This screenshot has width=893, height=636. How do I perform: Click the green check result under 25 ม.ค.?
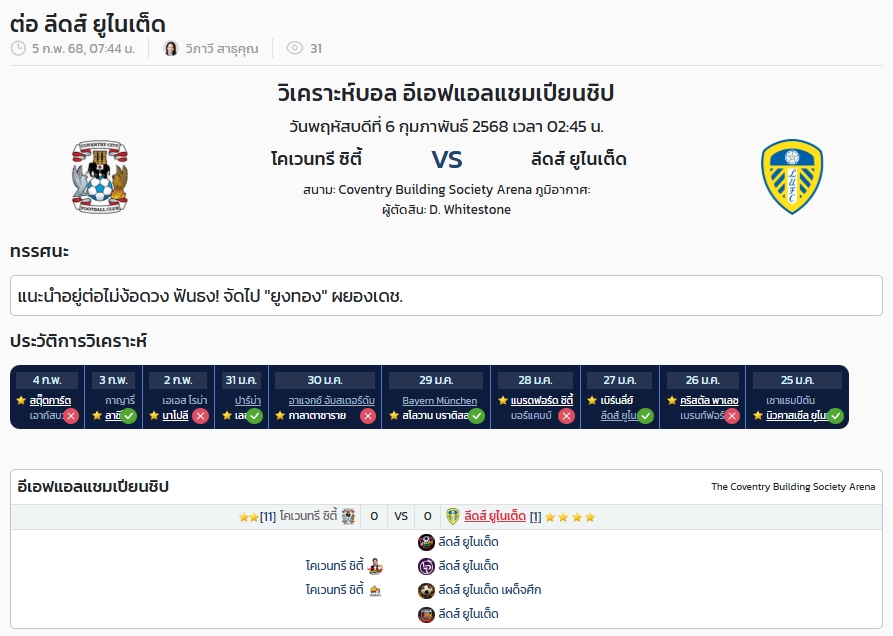835,416
